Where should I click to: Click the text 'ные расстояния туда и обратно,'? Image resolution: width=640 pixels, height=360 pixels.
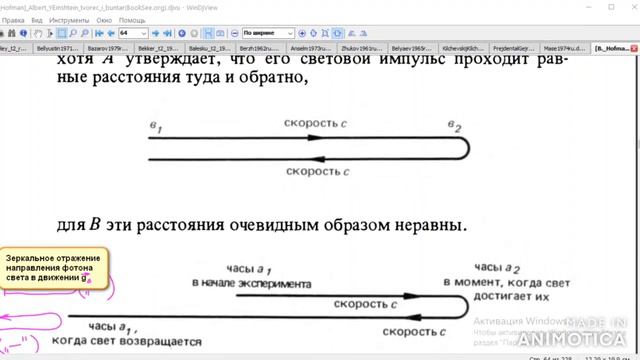182,77
